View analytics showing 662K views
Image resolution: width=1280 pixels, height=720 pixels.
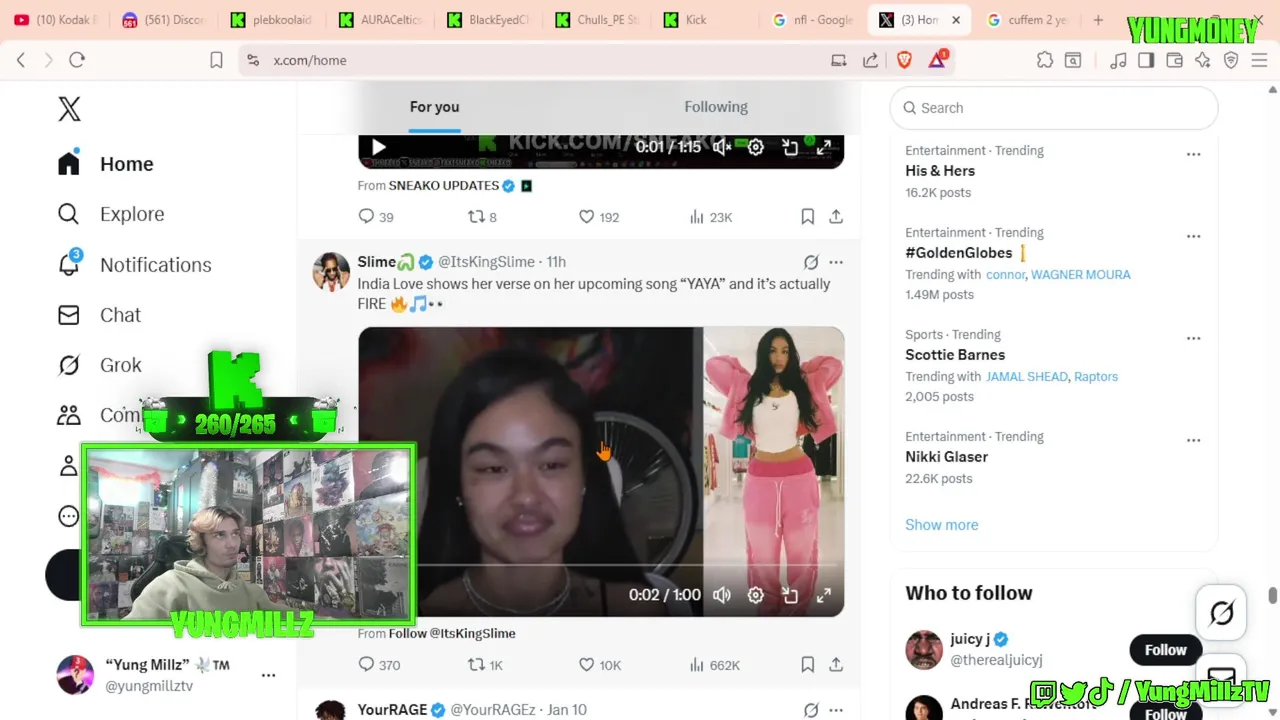714,665
